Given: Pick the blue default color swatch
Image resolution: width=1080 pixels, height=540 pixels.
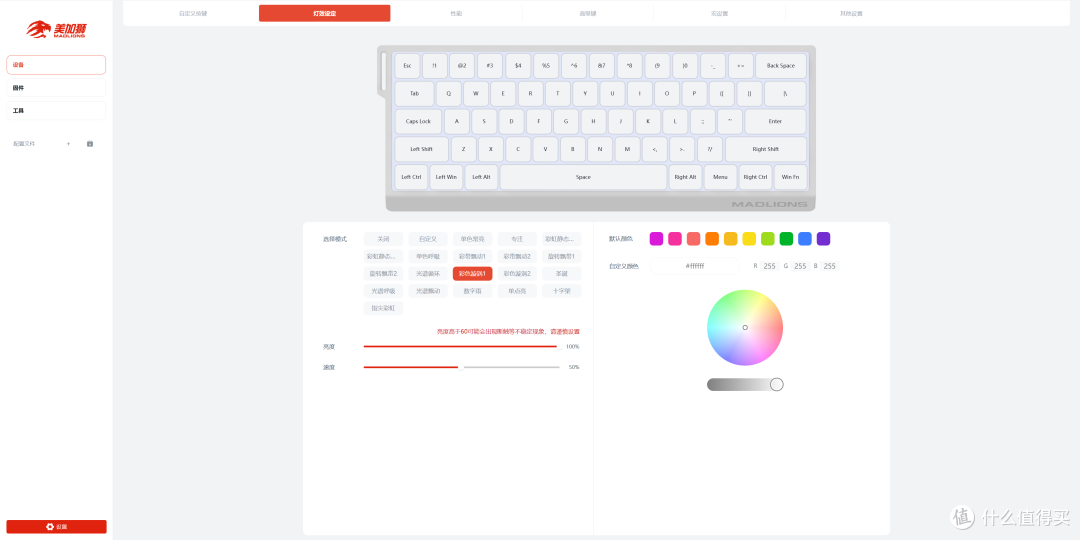Looking at the screenshot, I should (x=804, y=239).
